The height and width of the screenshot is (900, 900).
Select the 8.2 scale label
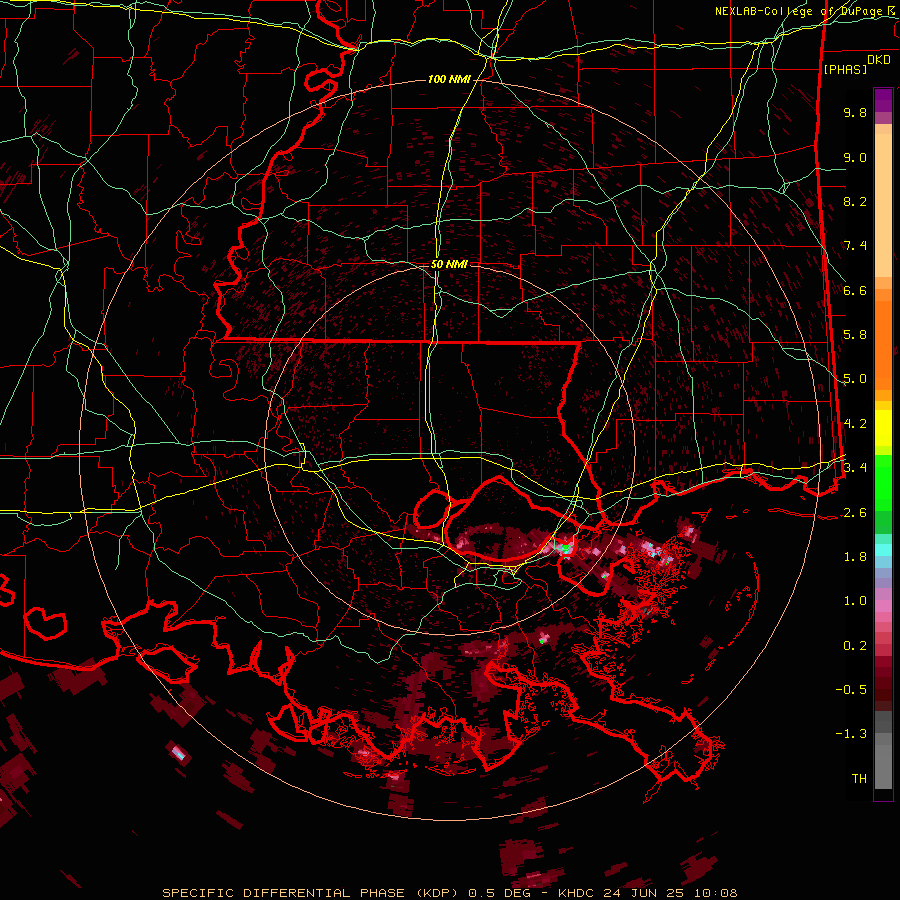point(855,201)
